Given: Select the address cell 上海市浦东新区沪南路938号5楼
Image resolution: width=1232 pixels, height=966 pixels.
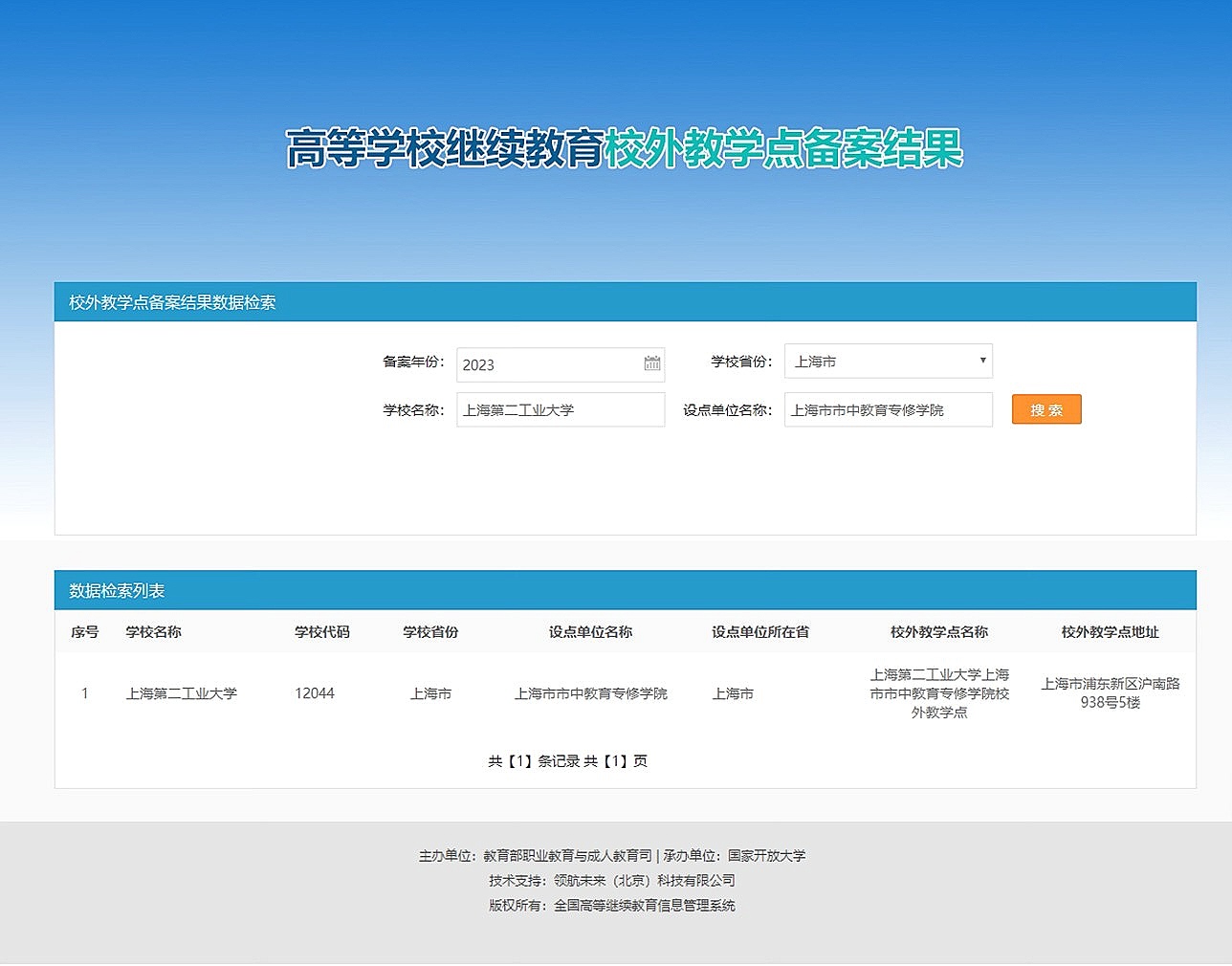Looking at the screenshot, I should [x=1110, y=693].
